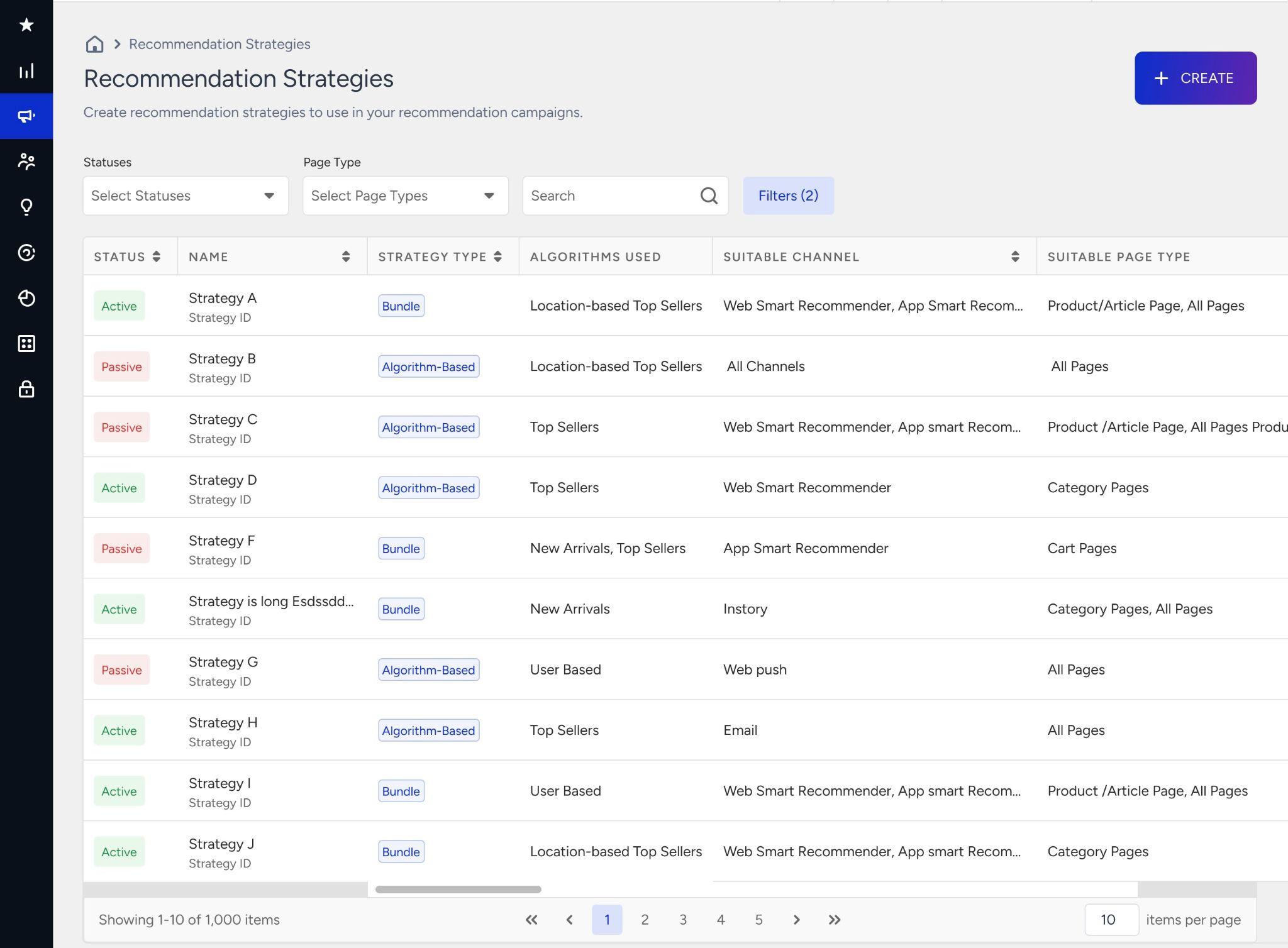The image size is (1288, 948).
Task: Open the bar chart analytics sidebar icon
Action: pyautogui.click(x=26, y=71)
